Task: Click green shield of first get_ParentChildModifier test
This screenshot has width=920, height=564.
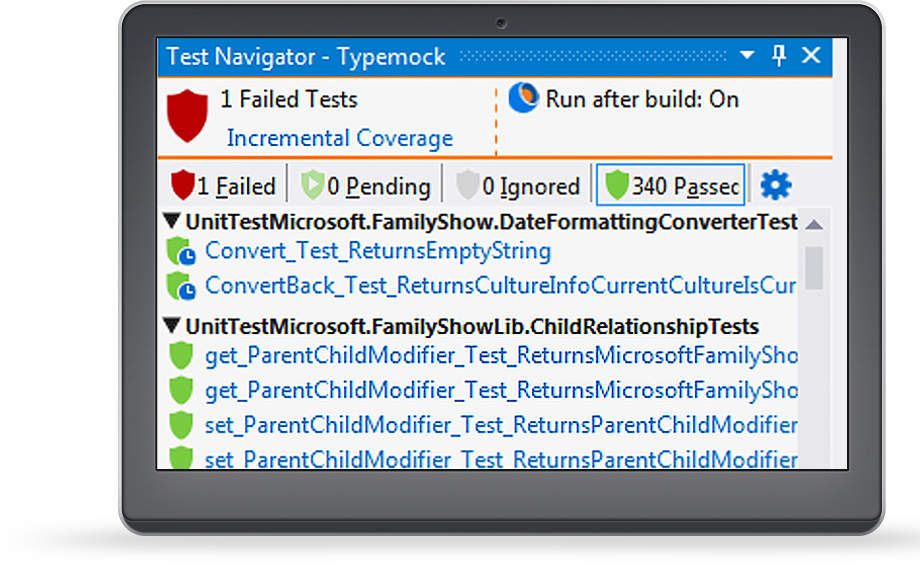Action: coord(181,356)
